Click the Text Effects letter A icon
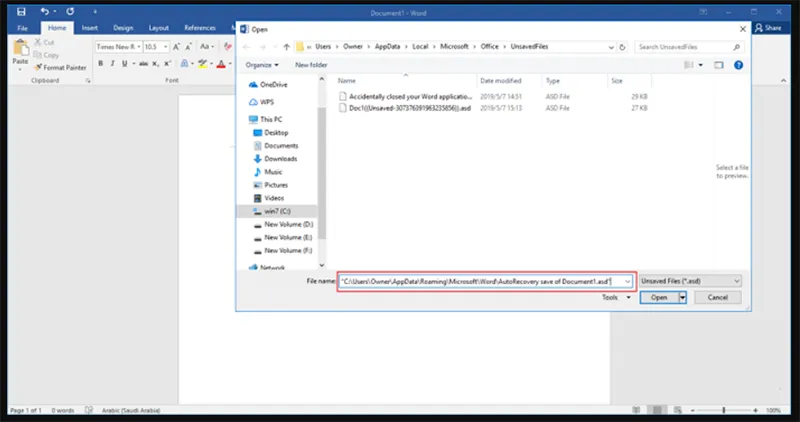The width and height of the screenshot is (800, 422). 185,64
